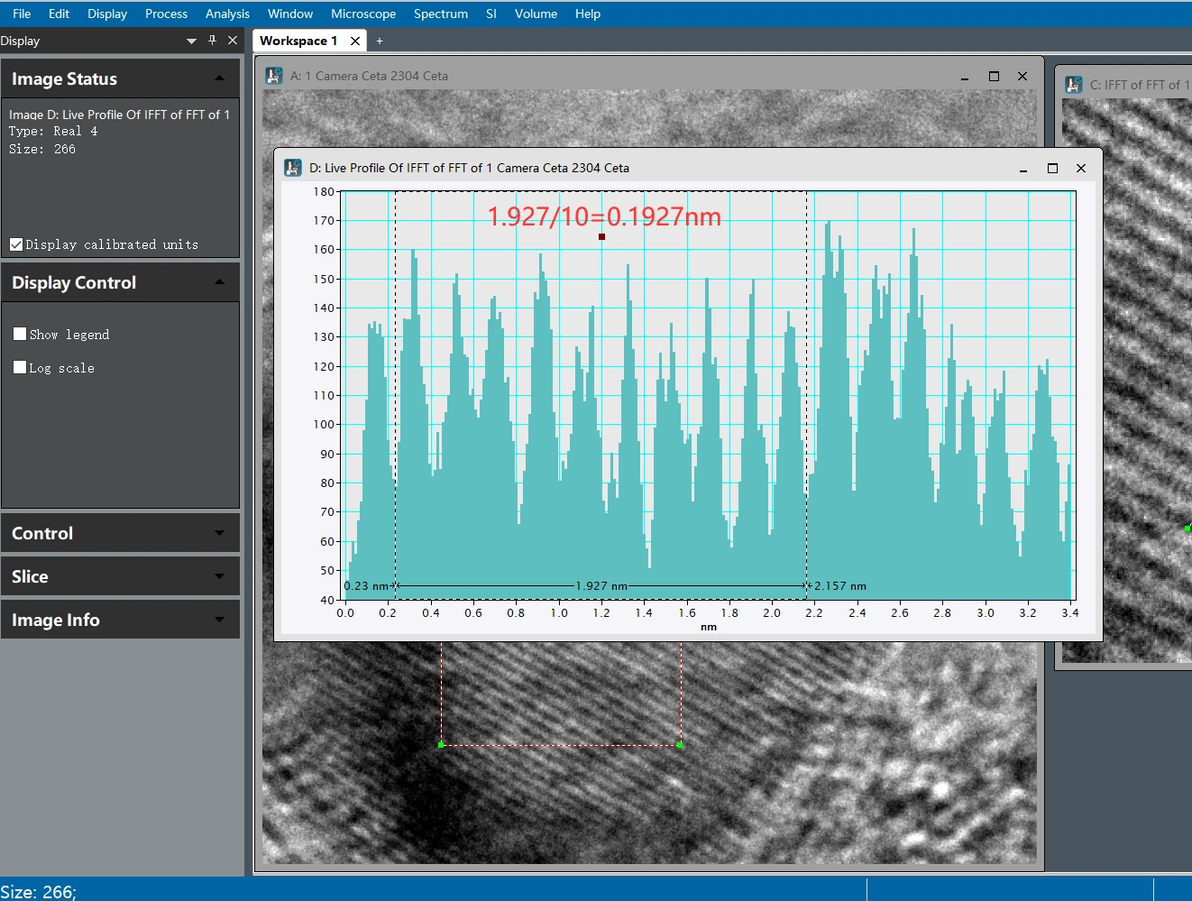1192x901 pixels.
Task: Add a new workspace with the plus icon
Action: point(379,41)
